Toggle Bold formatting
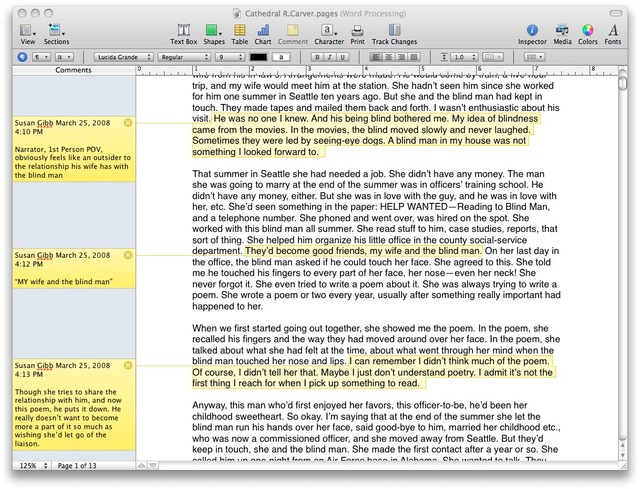Image resolution: width=640 pixels, height=489 pixels. pos(317,57)
